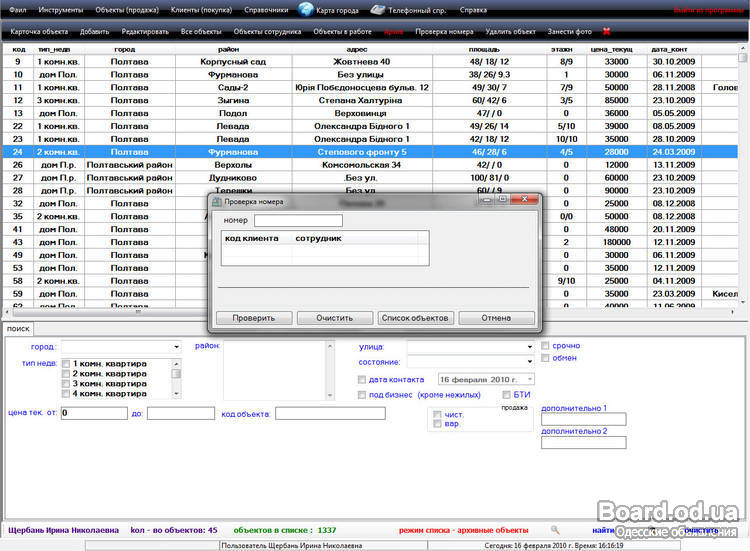Click the Список объектов button
Viewport: 750px width, 551px height.
point(415,318)
